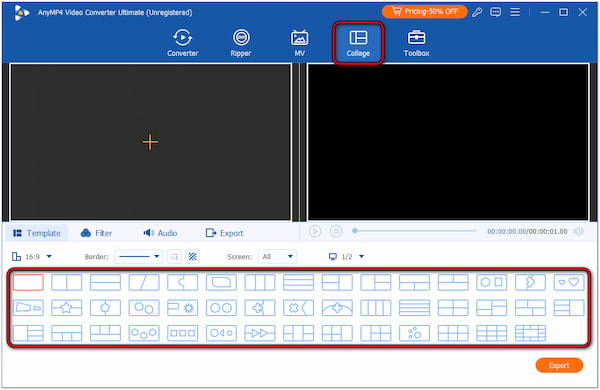Pick the double arrow triangles template
The height and width of the screenshot is (390, 600).
point(260,333)
